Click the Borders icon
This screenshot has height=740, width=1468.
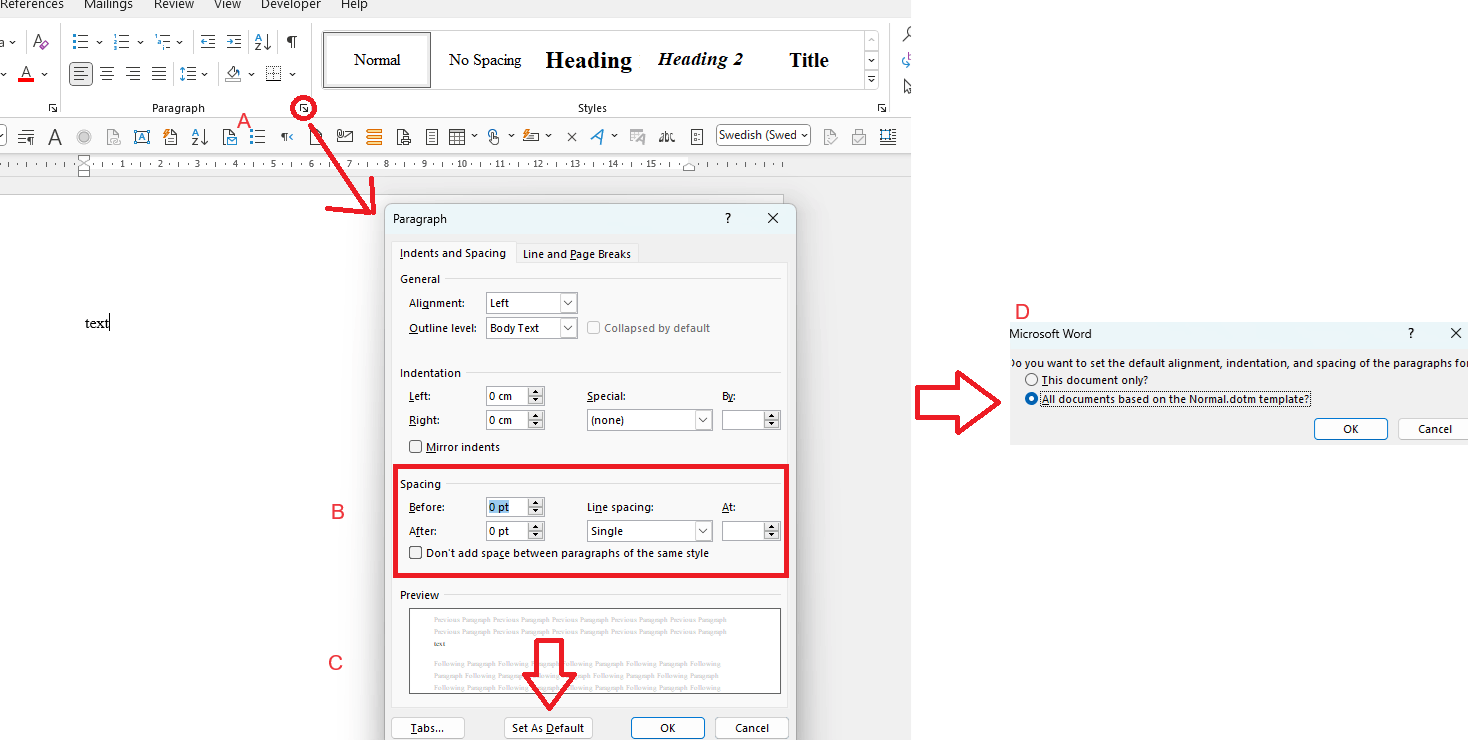273,73
